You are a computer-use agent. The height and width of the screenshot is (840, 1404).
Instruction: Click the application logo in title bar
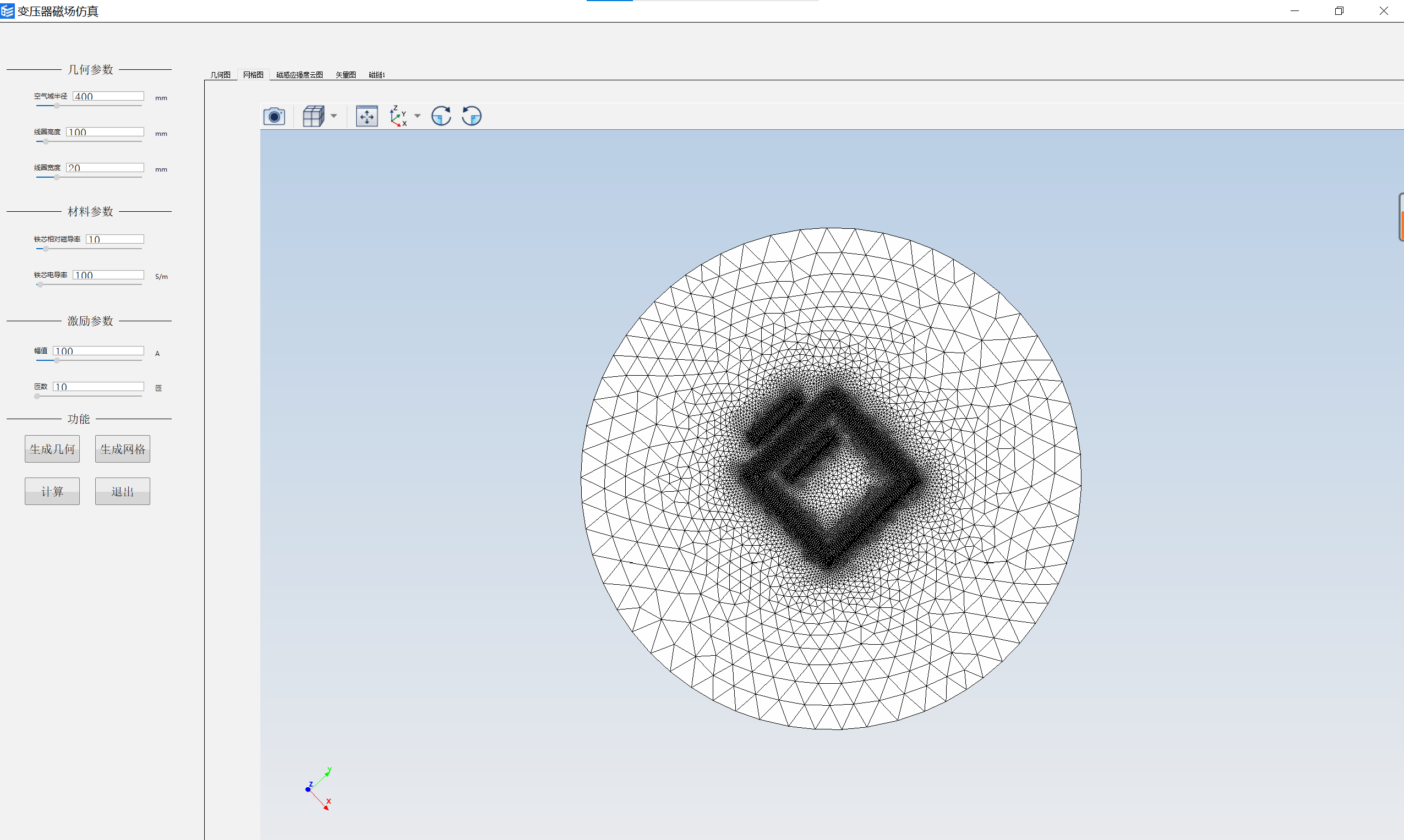pos(7,11)
